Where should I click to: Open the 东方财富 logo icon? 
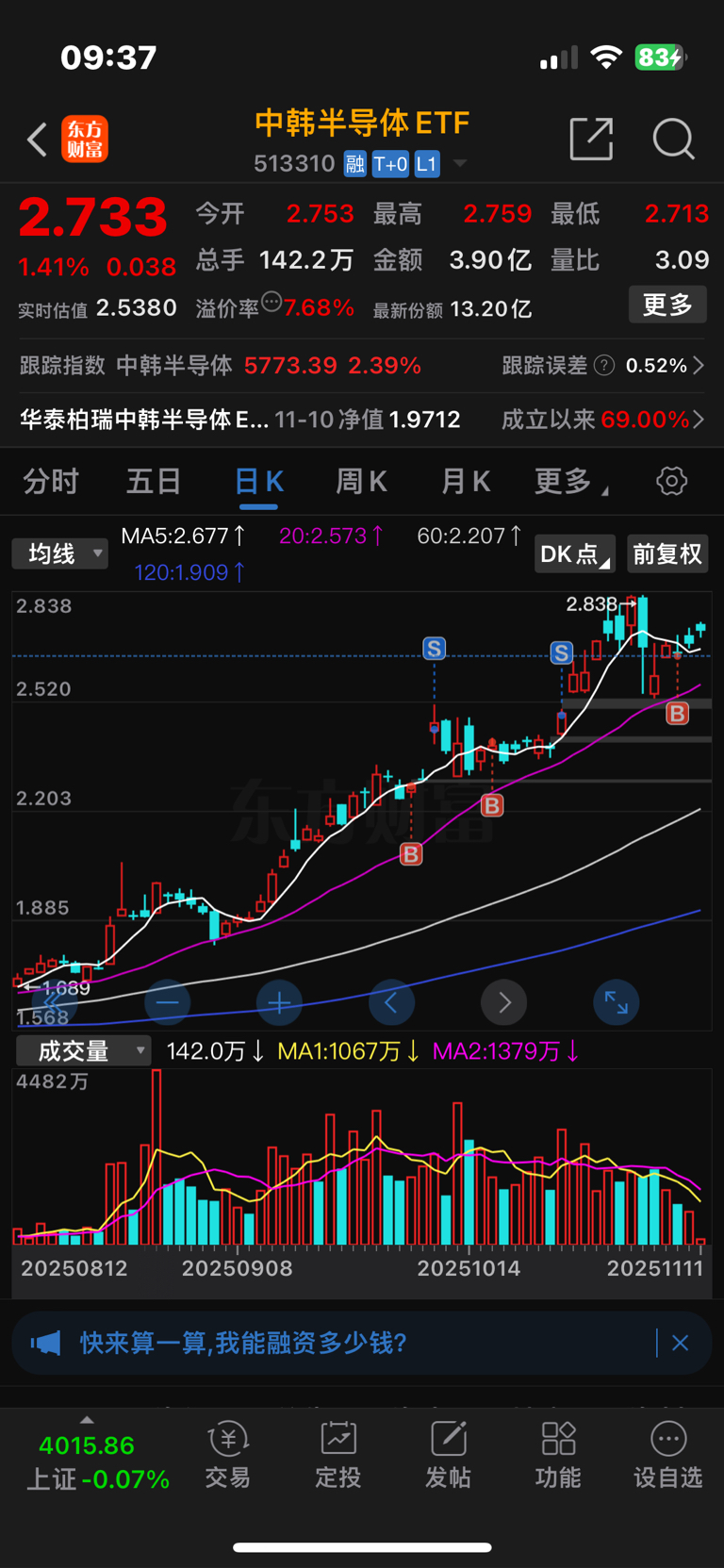pyautogui.click(x=85, y=140)
